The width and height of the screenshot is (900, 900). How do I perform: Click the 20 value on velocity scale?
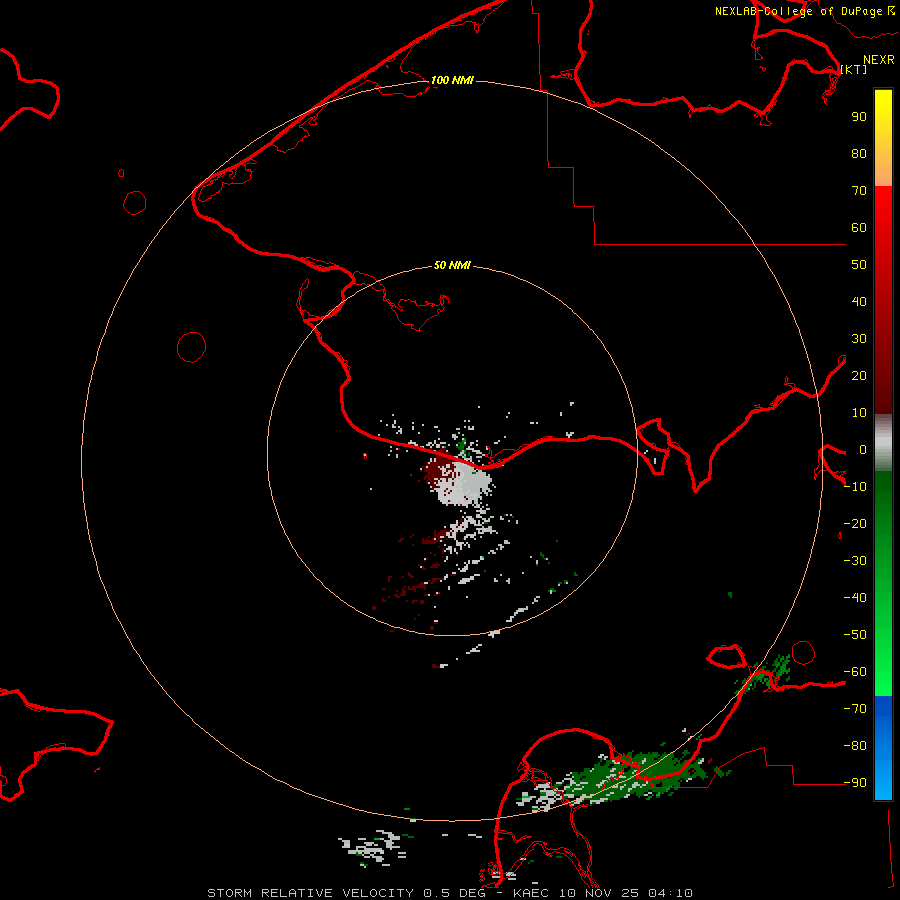tap(859, 375)
